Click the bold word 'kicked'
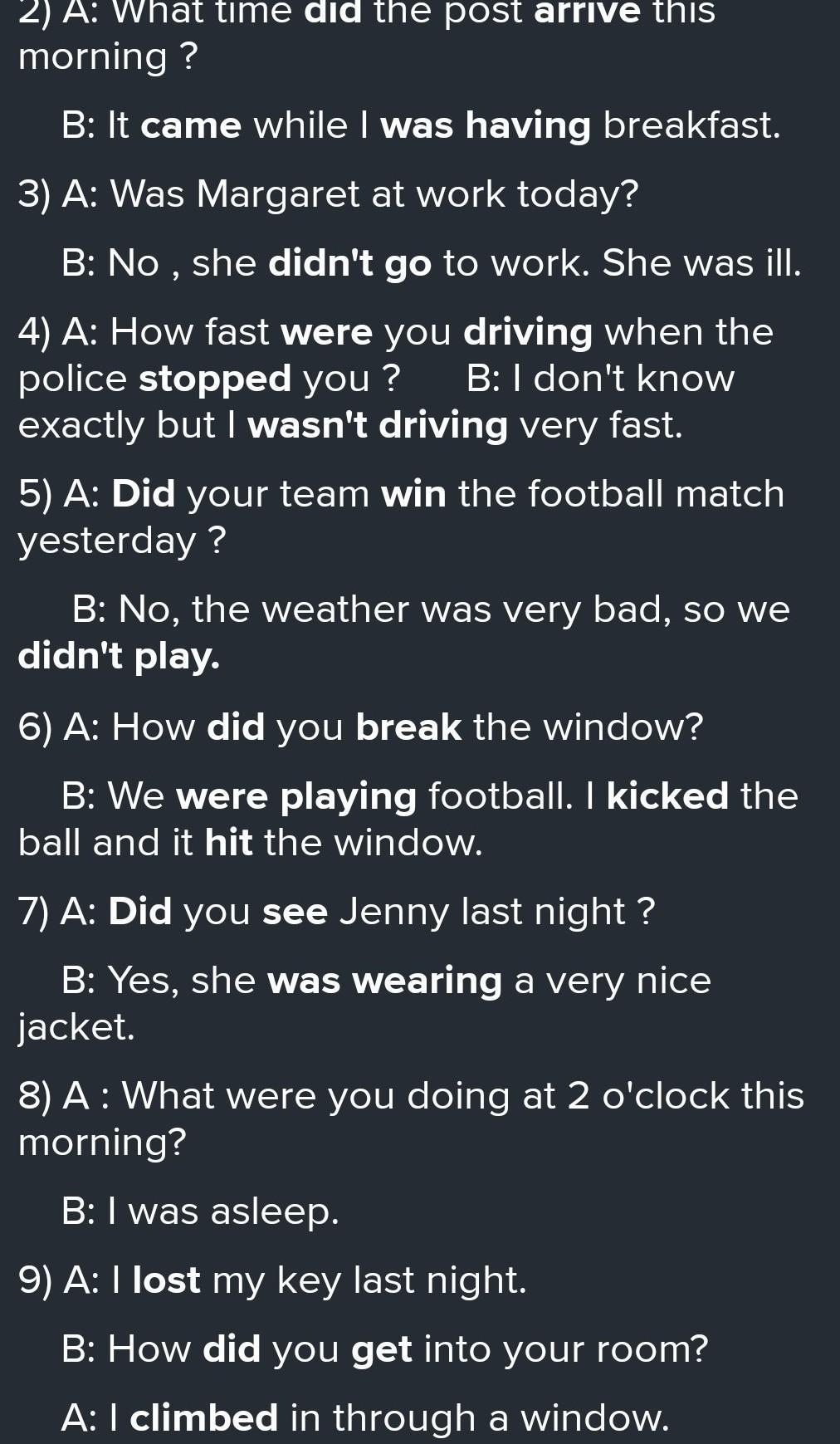840x1444 pixels. click(x=668, y=796)
